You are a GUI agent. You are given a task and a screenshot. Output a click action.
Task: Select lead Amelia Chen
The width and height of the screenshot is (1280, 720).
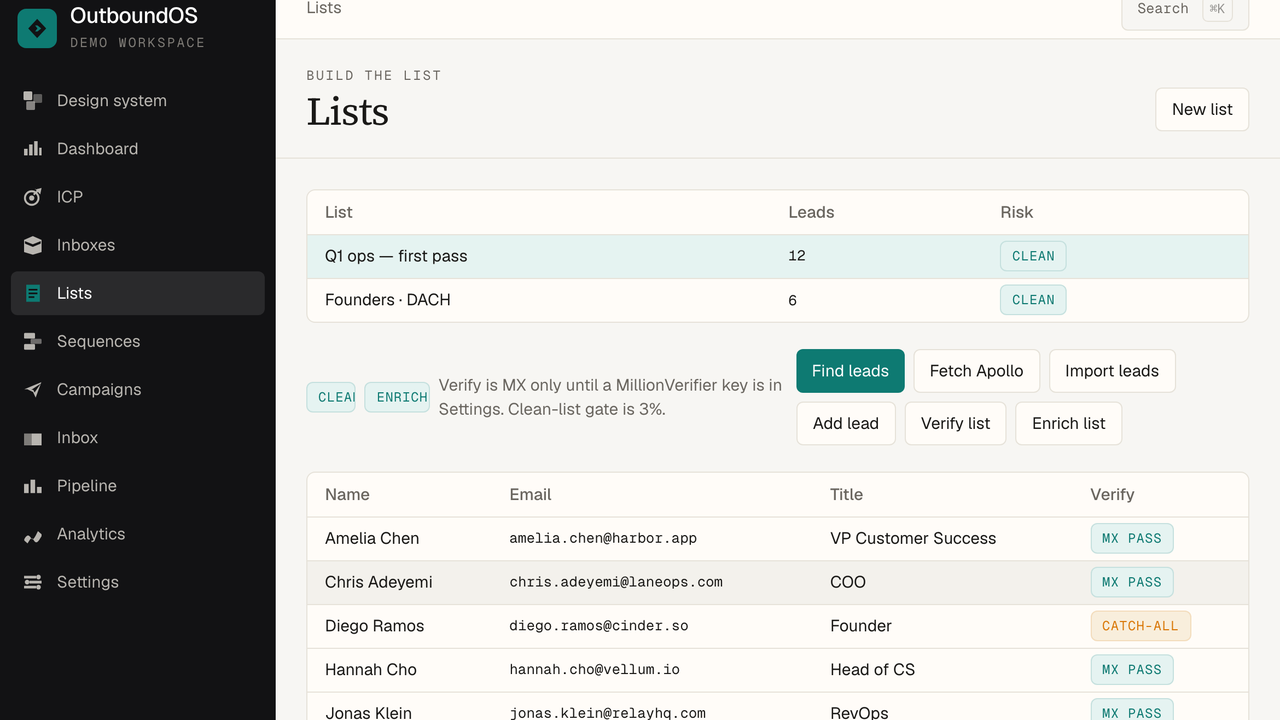[372, 538]
